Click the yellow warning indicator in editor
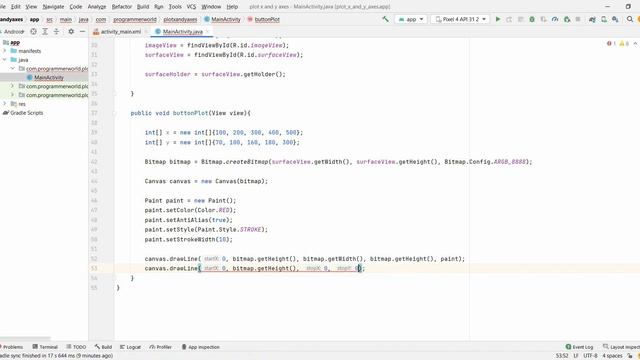The image size is (640, 360). click(624, 44)
